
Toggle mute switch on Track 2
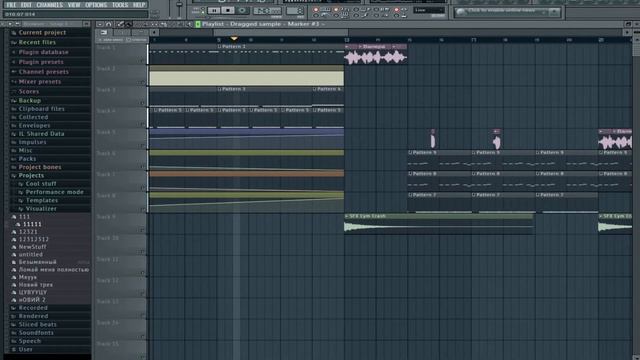(x=142, y=82)
